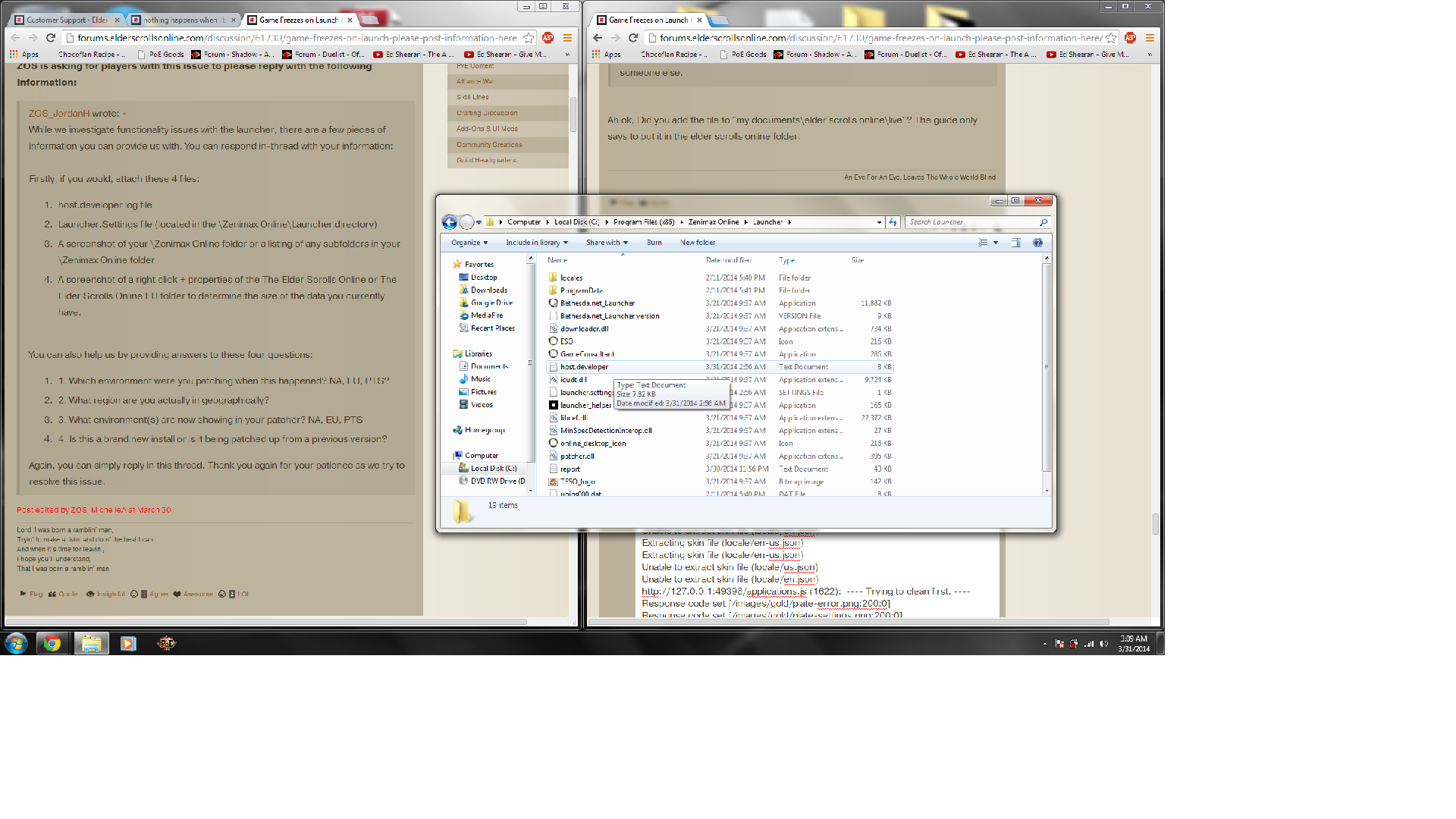Select GameConsultant application
1456x819 pixels.
[587, 354]
